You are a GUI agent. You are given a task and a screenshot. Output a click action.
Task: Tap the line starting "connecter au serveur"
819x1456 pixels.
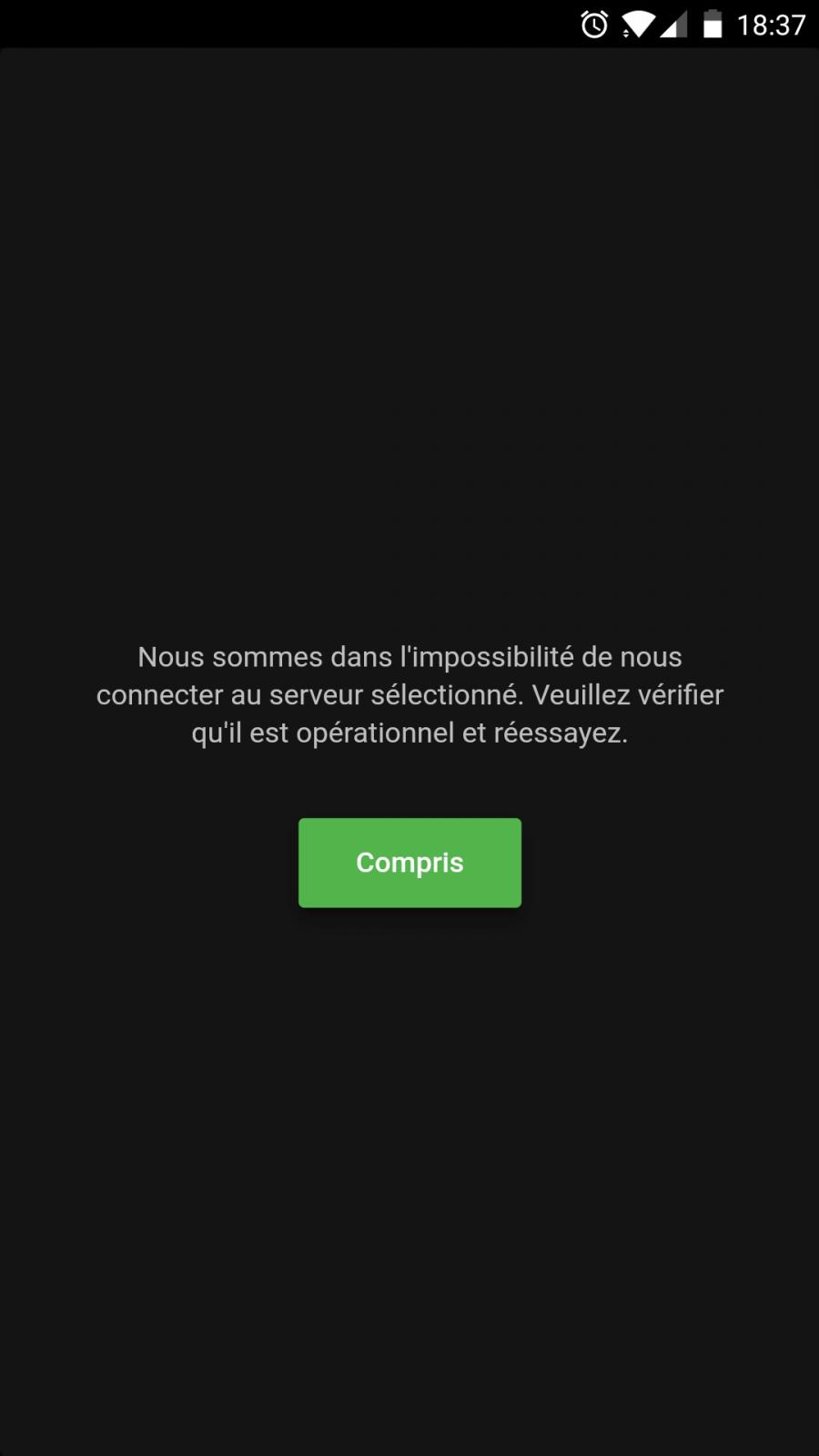click(x=409, y=695)
